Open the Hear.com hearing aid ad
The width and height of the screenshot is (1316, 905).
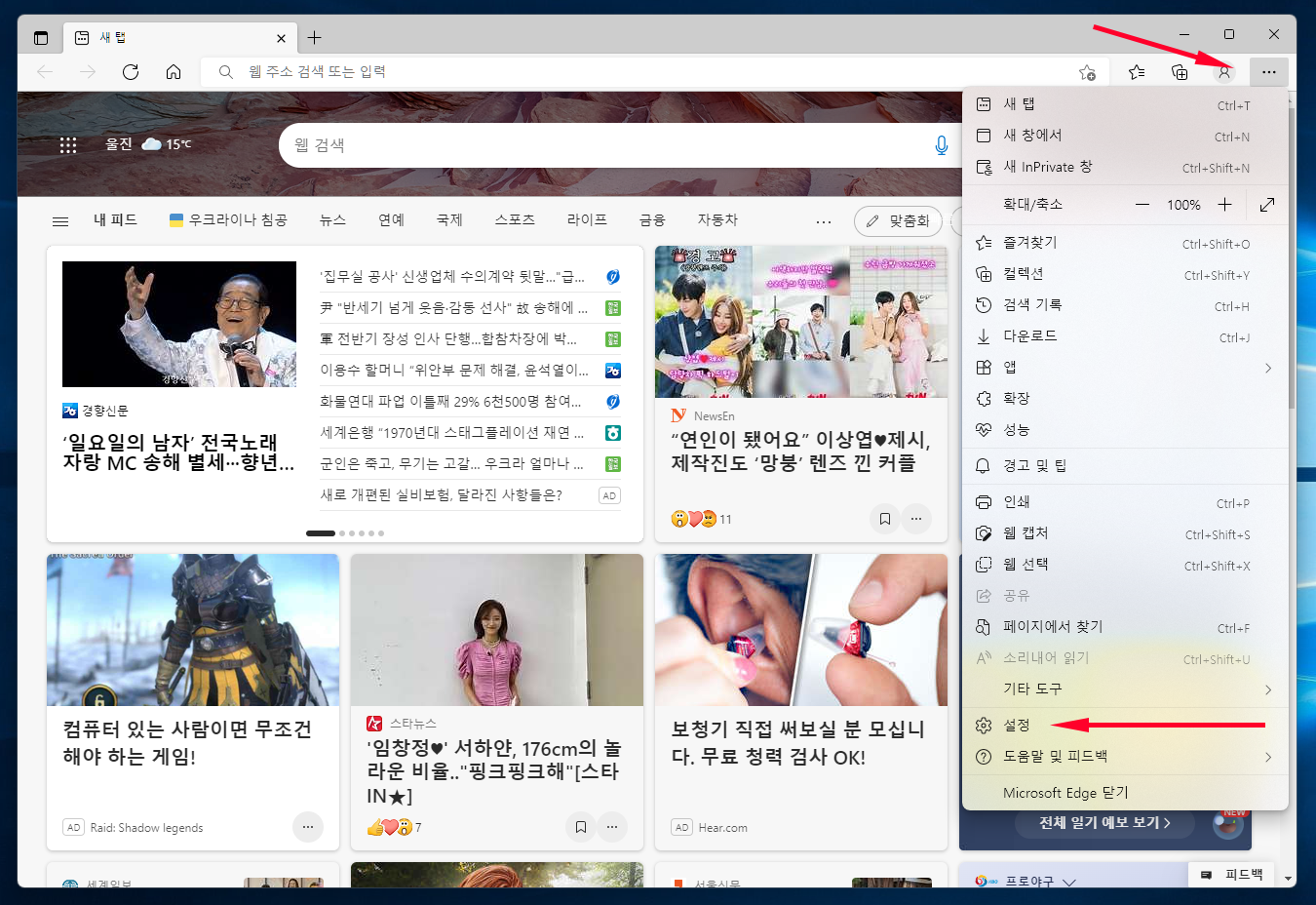tap(801, 702)
